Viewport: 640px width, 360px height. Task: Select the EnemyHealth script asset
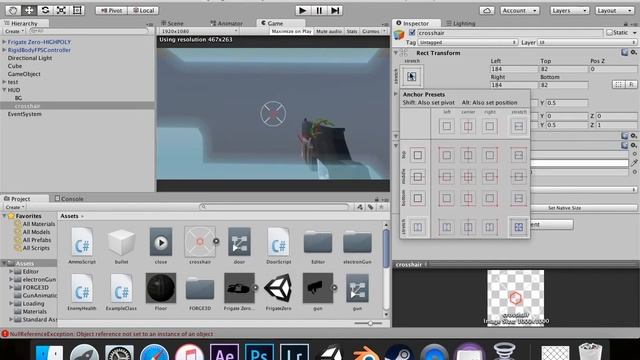tap(82, 289)
